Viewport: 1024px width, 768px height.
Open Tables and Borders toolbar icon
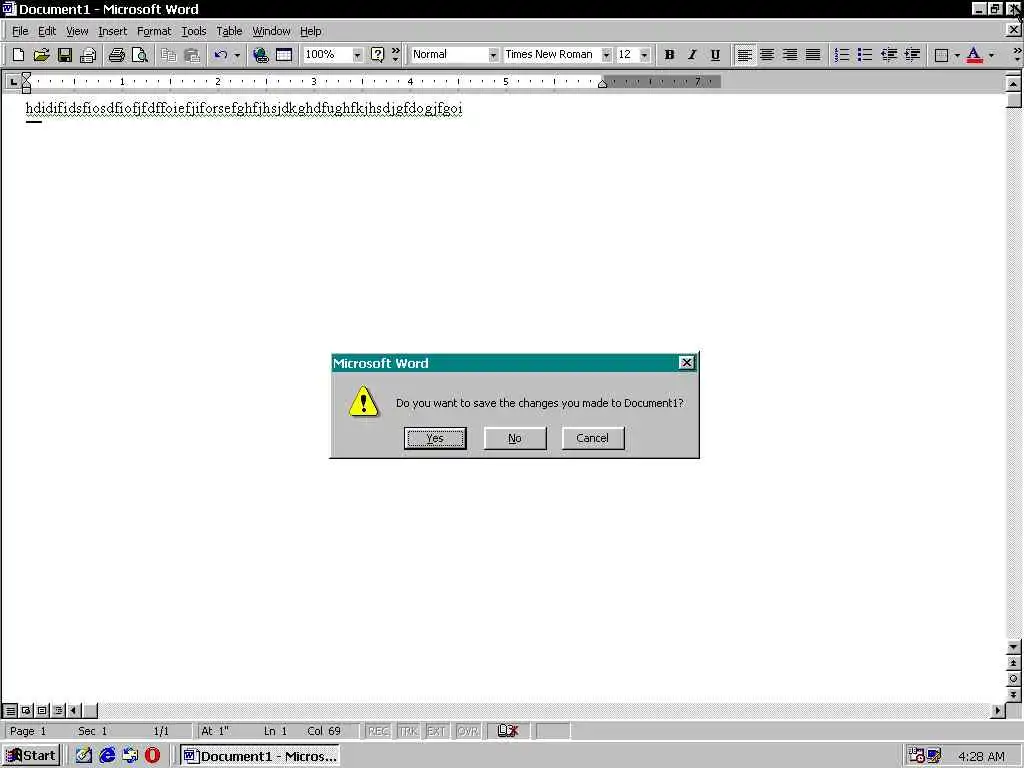(284, 55)
